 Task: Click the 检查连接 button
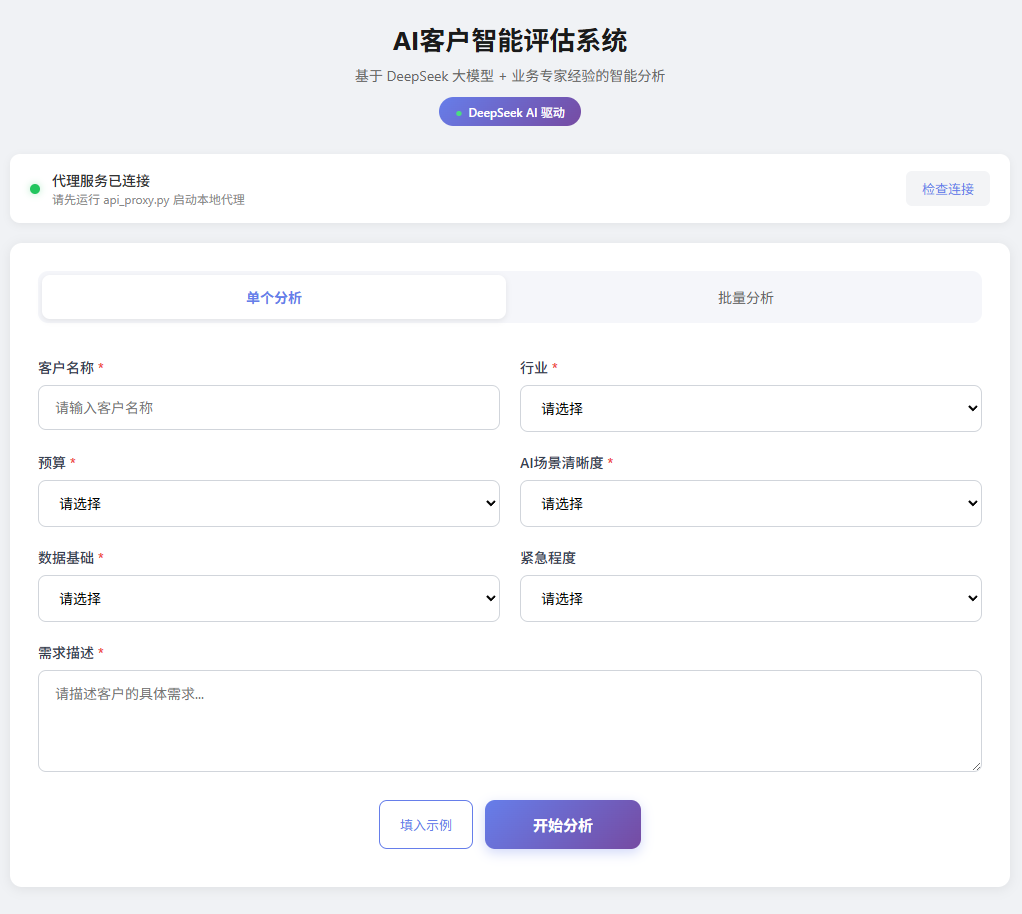(x=947, y=188)
